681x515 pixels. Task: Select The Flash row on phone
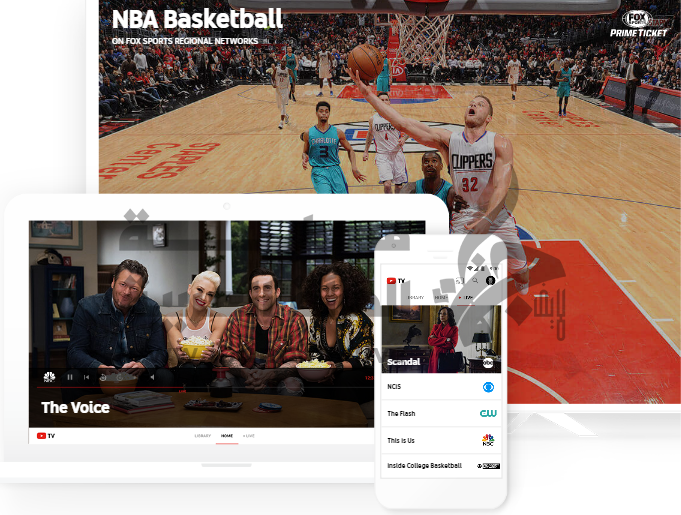[441, 413]
